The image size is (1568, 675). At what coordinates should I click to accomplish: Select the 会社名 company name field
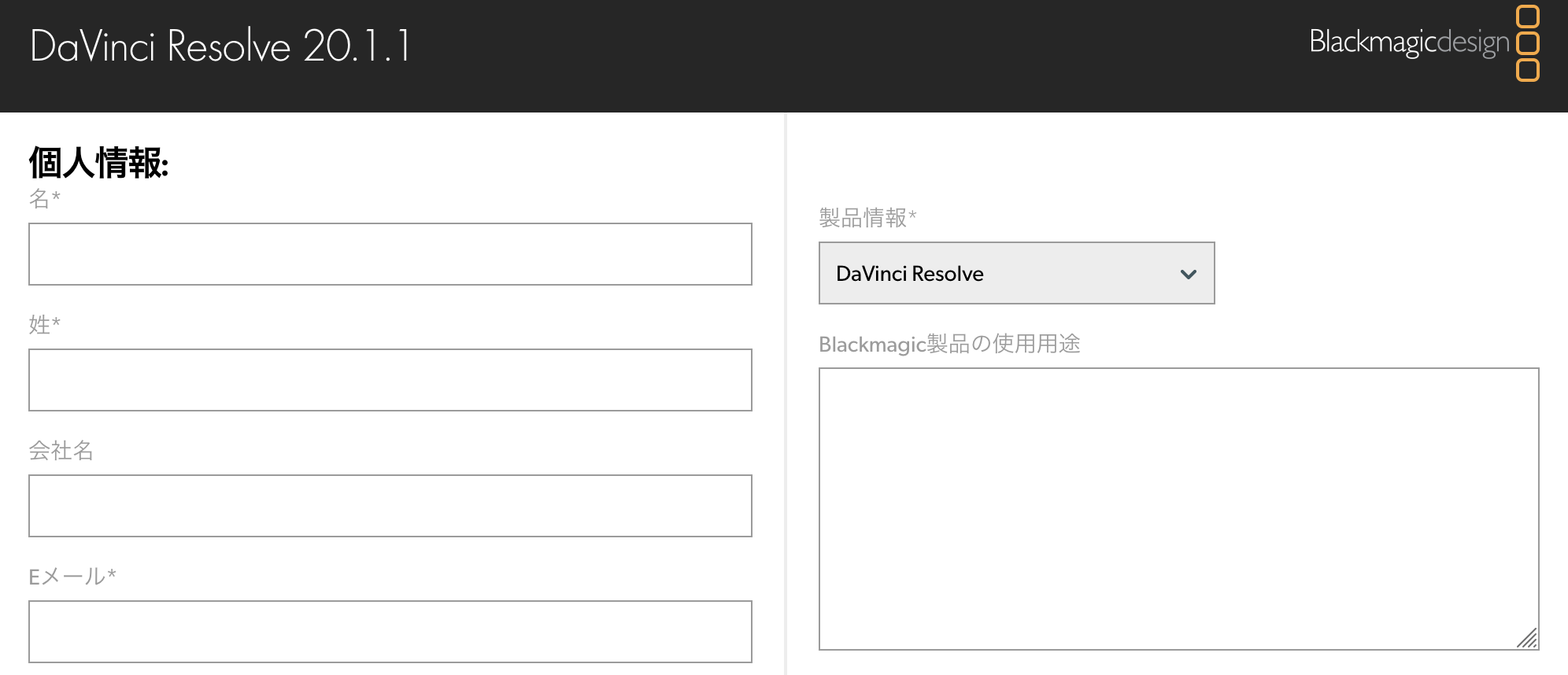390,506
